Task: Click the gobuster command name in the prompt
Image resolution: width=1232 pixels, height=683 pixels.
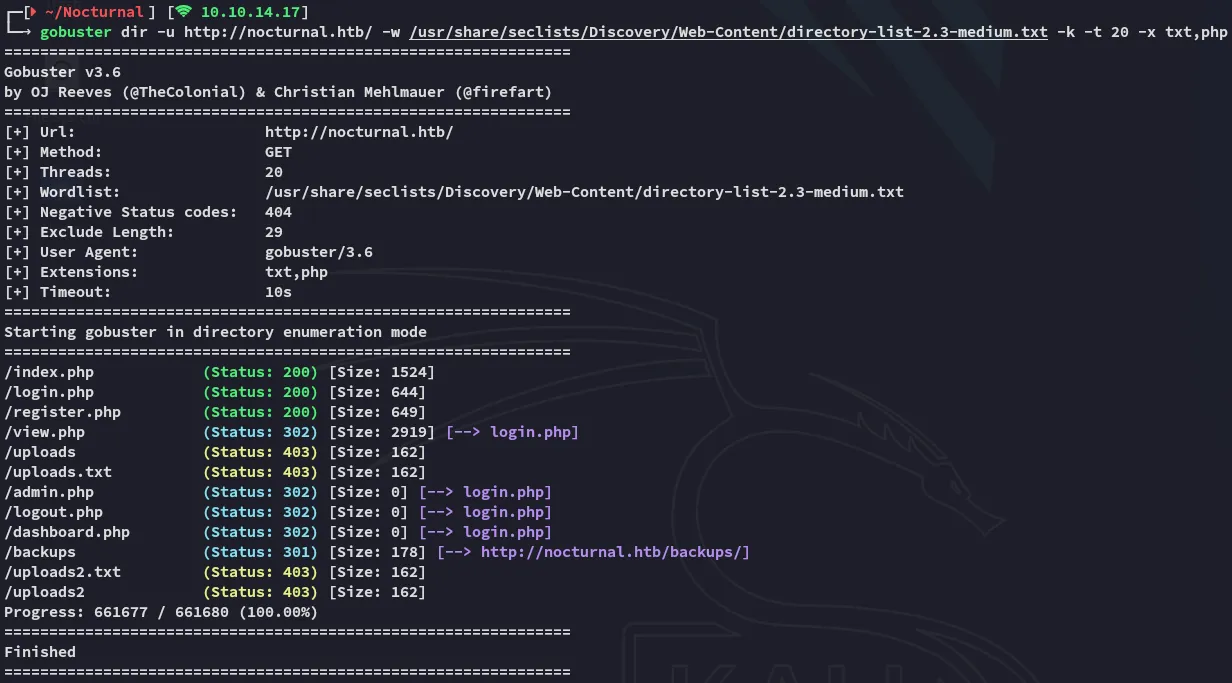Action: pos(75,32)
